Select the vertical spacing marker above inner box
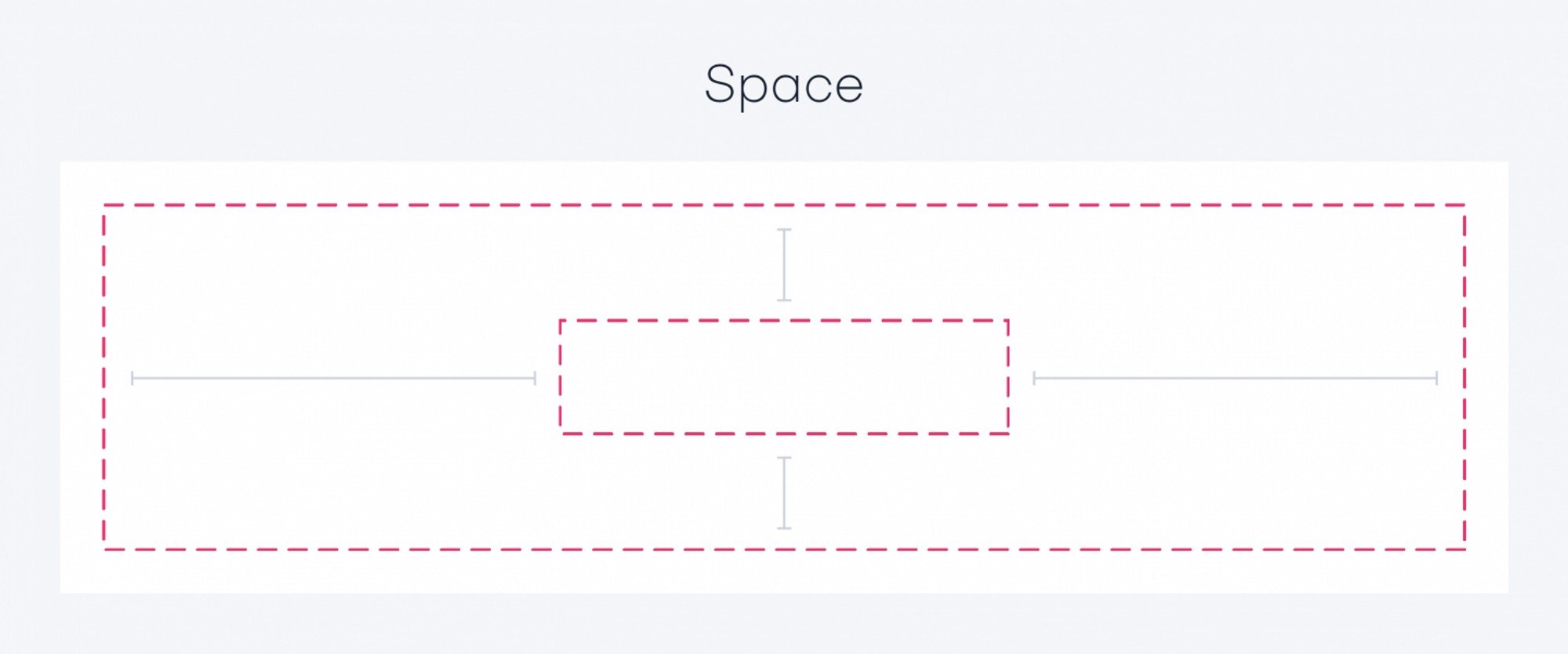The width and height of the screenshot is (1568, 654). pyautogui.click(x=784, y=264)
